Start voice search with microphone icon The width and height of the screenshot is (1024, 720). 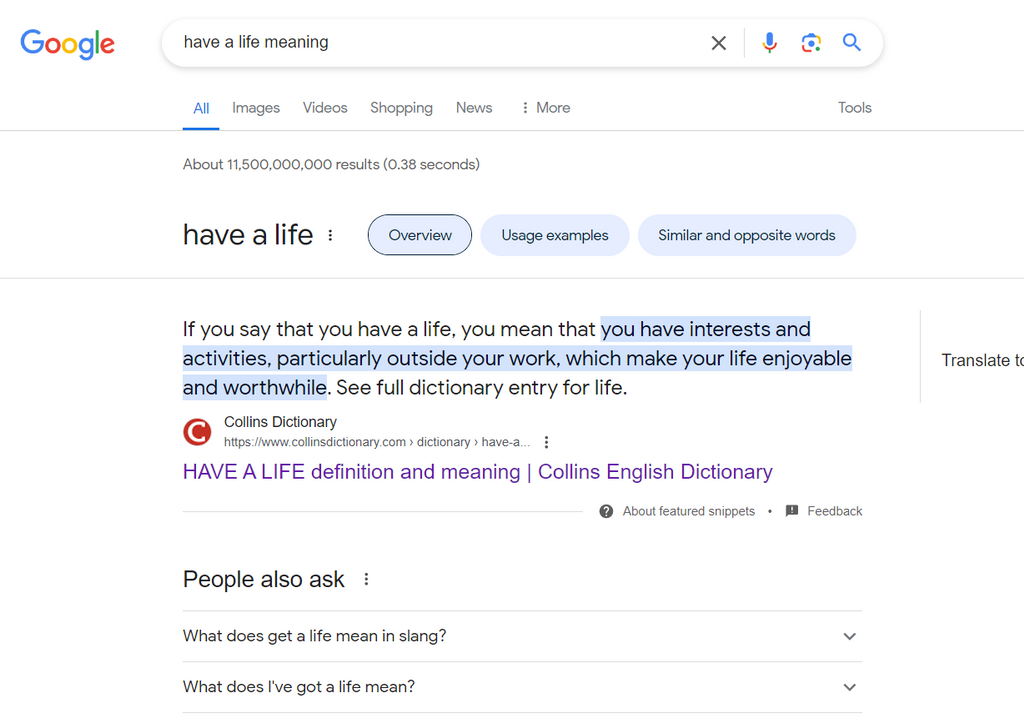coord(769,42)
